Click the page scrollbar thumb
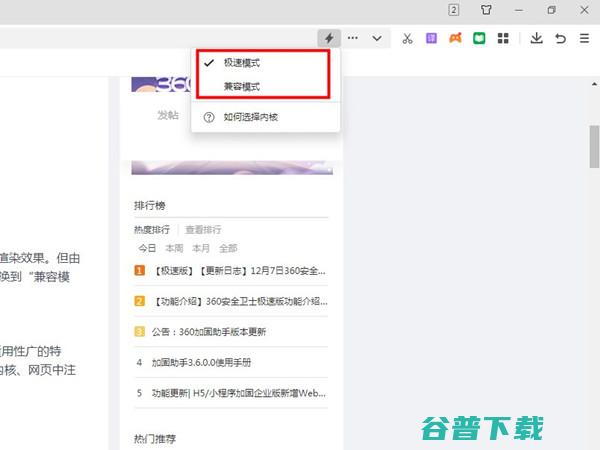600x450 pixels. 594,147
